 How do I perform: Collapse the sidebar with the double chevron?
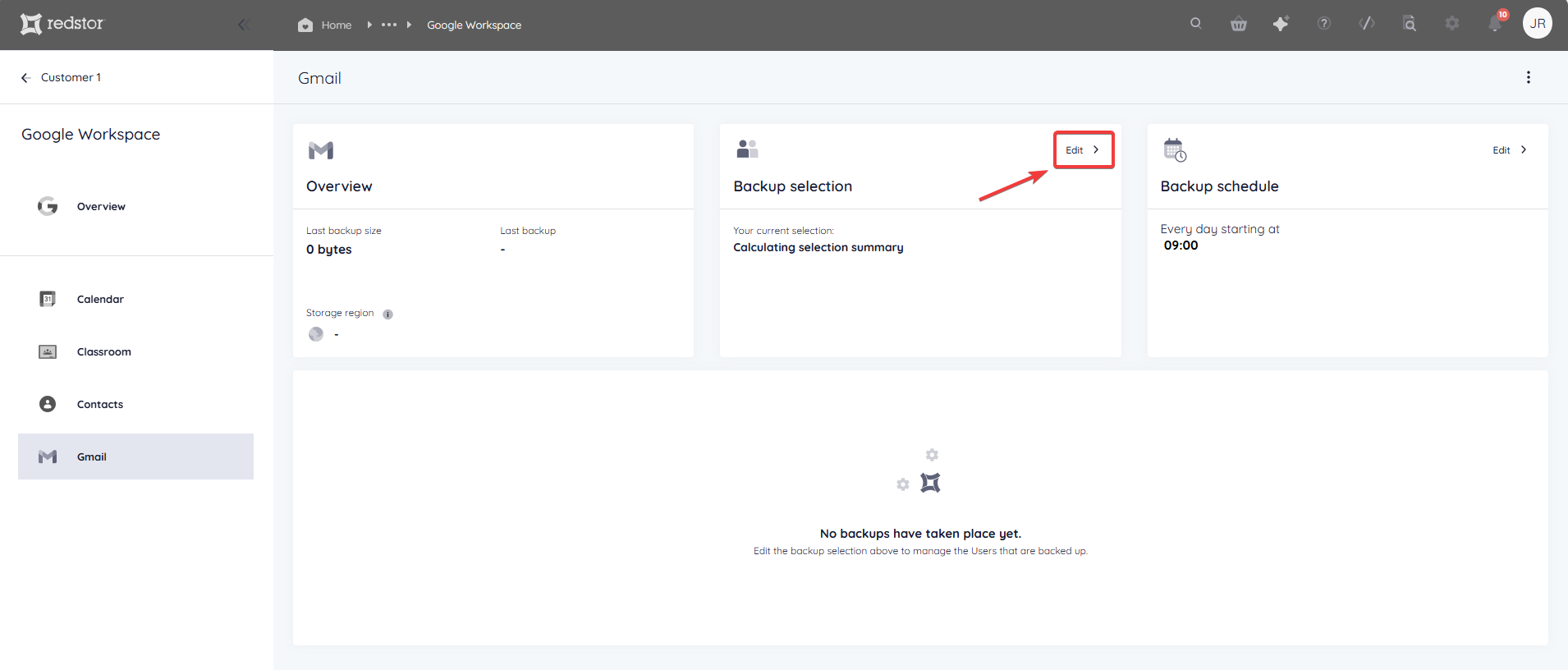pyautogui.click(x=243, y=25)
